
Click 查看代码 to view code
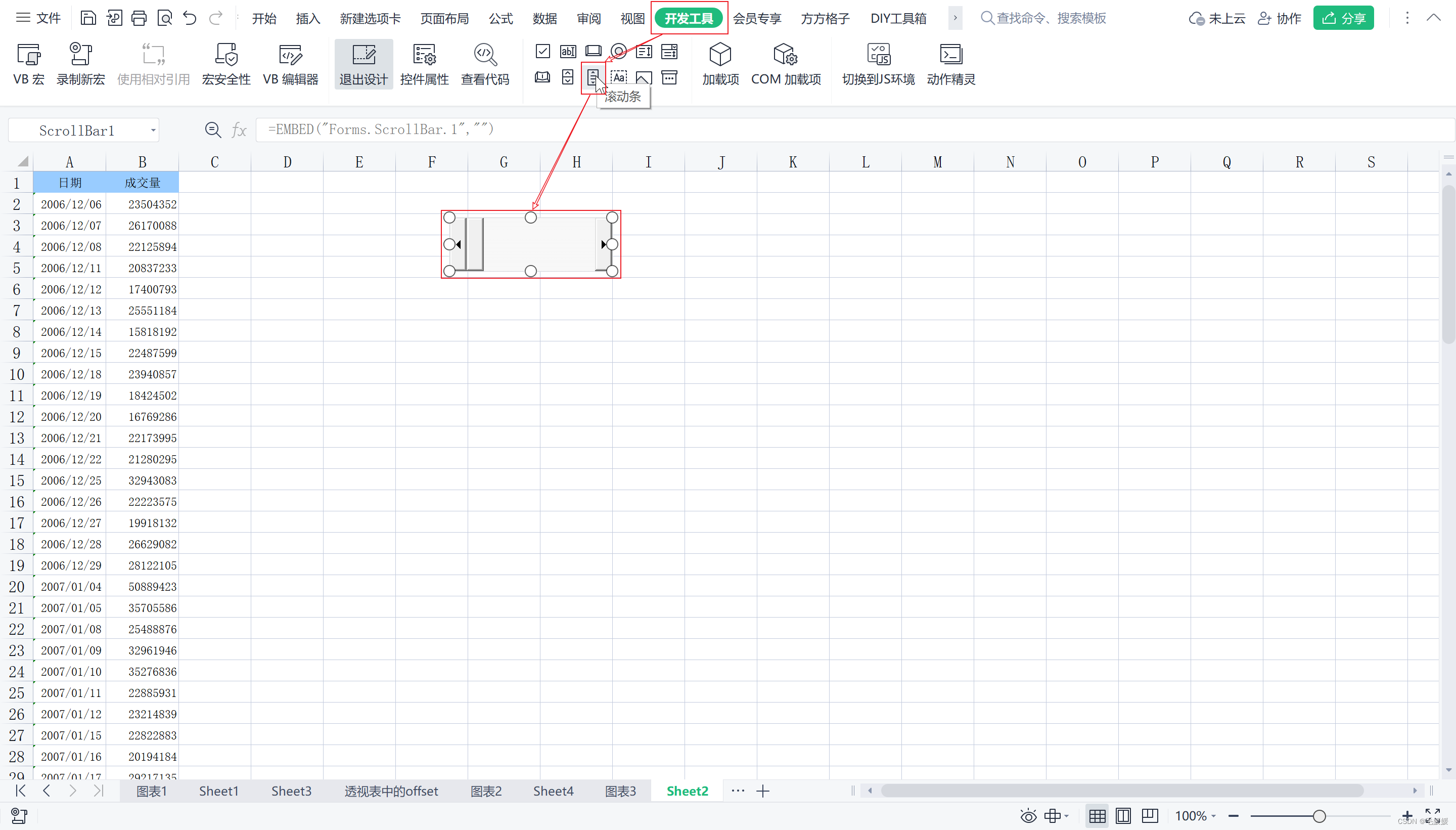[485, 64]
